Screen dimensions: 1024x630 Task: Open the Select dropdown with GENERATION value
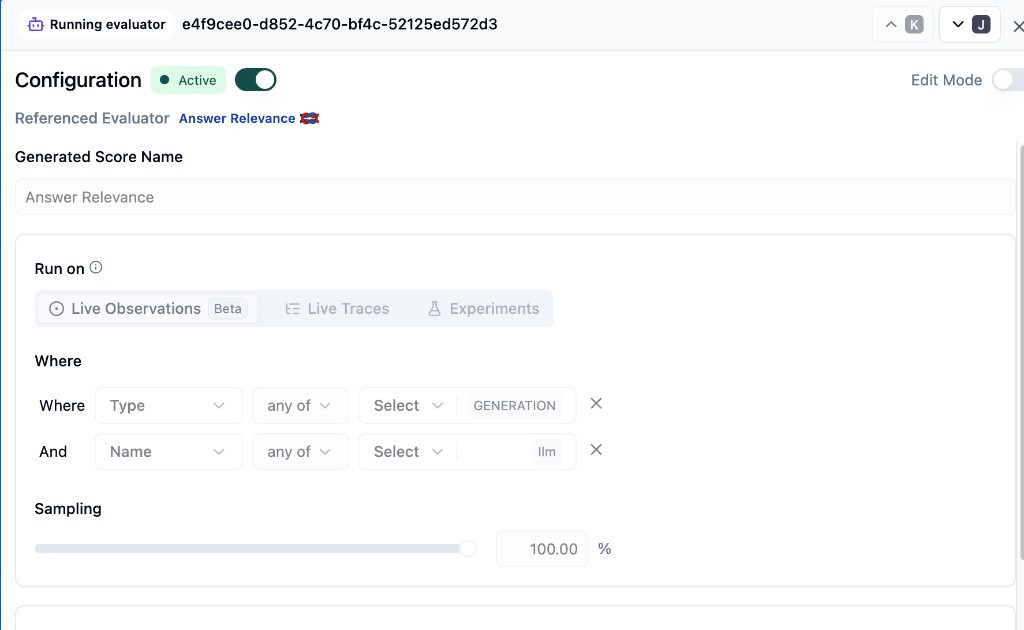click(408, 406)
